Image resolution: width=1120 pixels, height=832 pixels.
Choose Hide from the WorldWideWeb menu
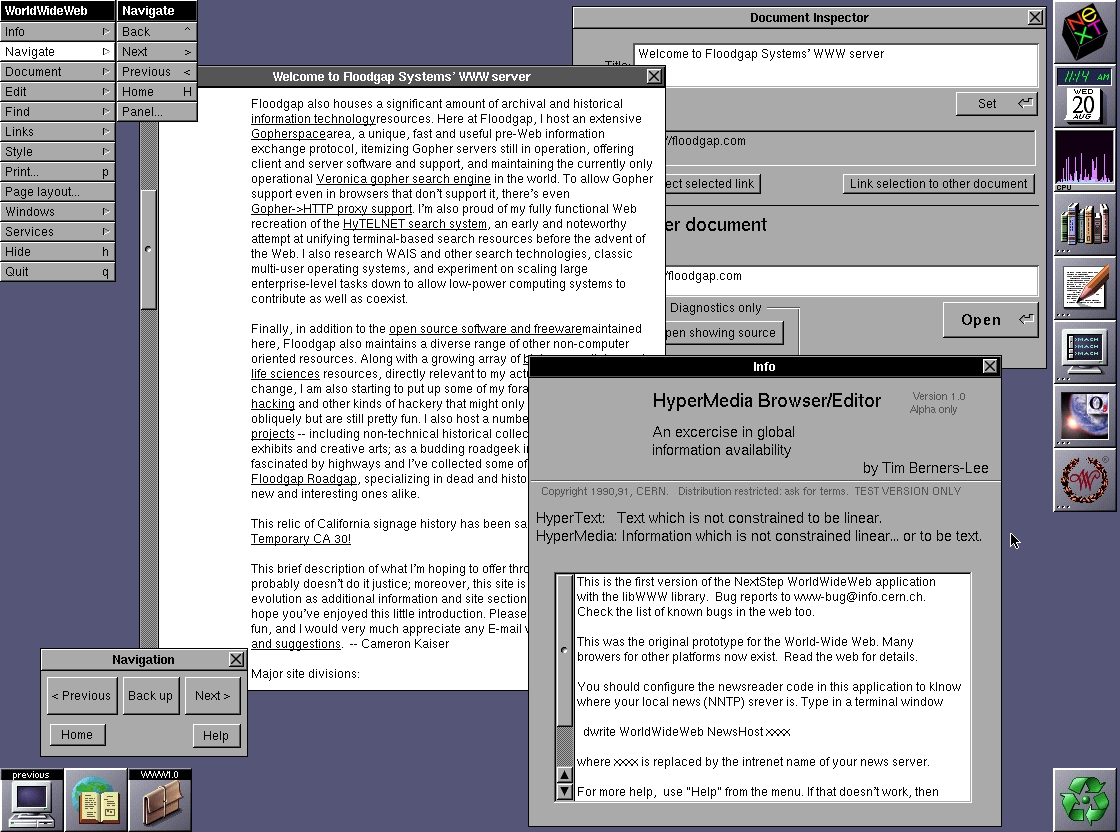pyautogui.click(x=57, y=251)
